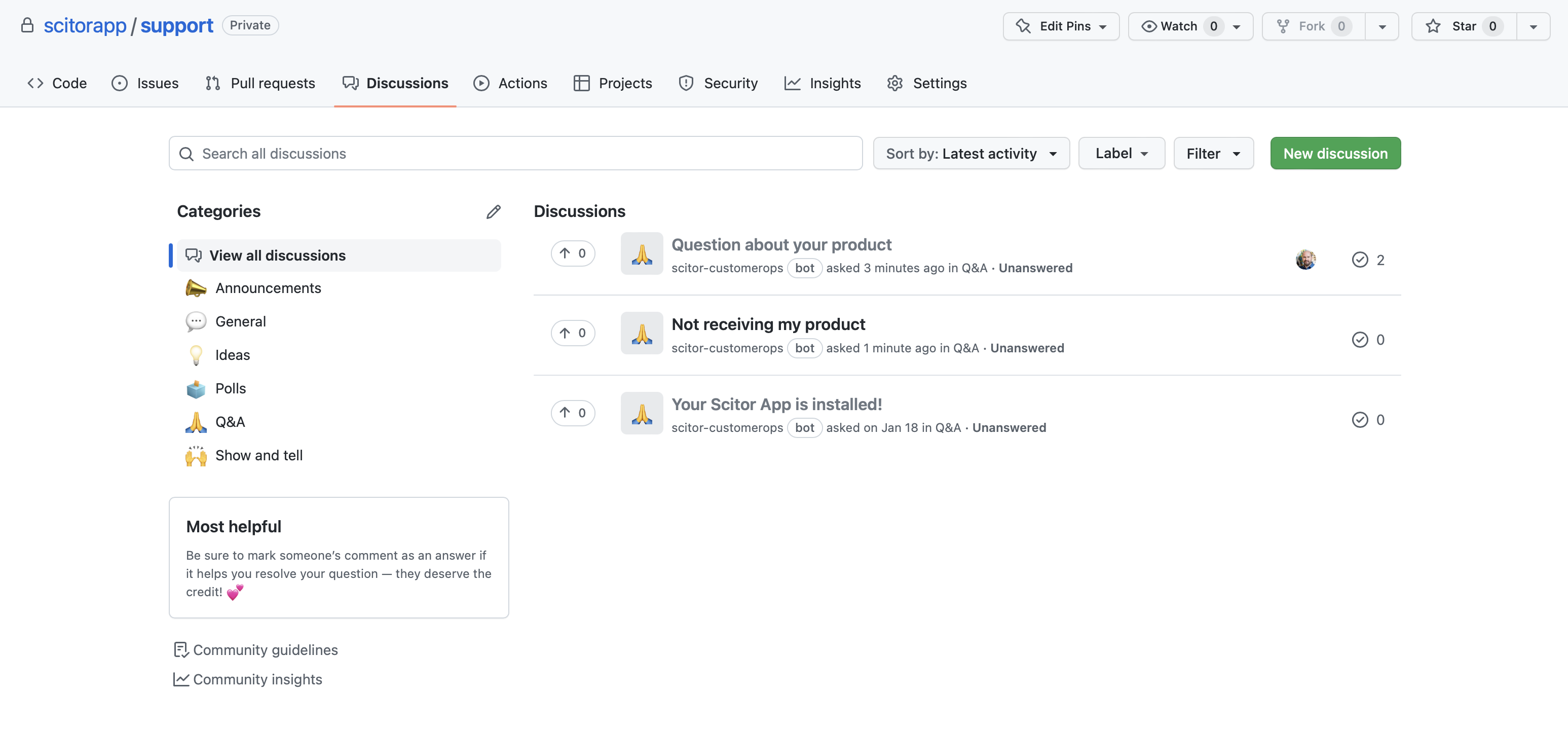1568x729 pixels.
Task: Open 'Question about your product' discussion
Action: pyautogui.click(x=781, y=244)
